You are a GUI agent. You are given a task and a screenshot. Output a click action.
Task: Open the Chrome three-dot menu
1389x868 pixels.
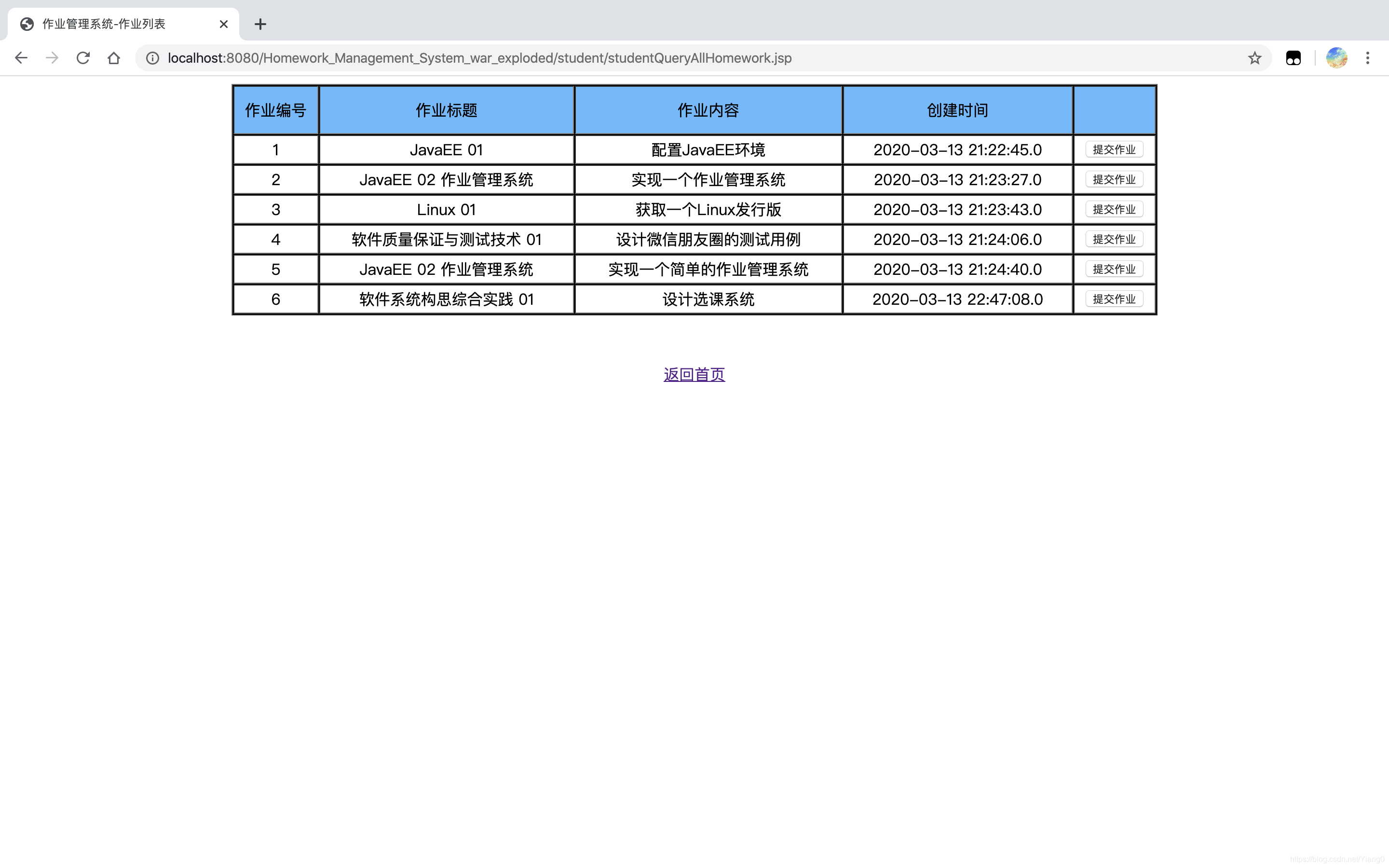pyautogui.click(x=1368, y=58)
